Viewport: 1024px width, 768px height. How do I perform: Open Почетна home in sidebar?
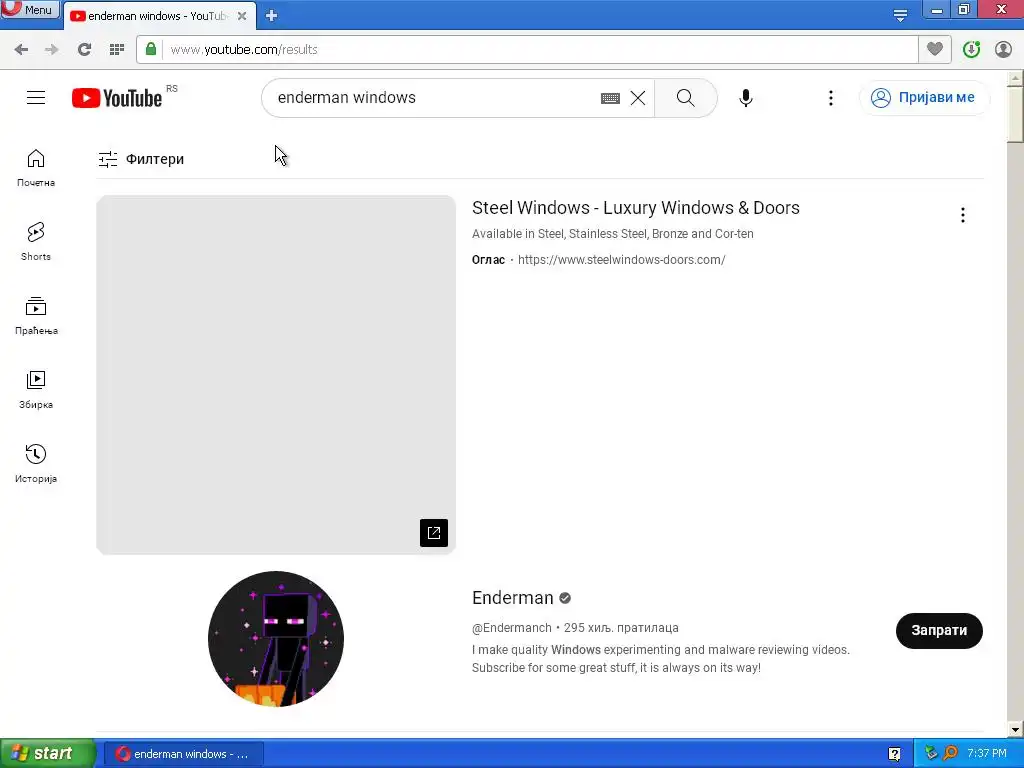[x=36, y=168]
